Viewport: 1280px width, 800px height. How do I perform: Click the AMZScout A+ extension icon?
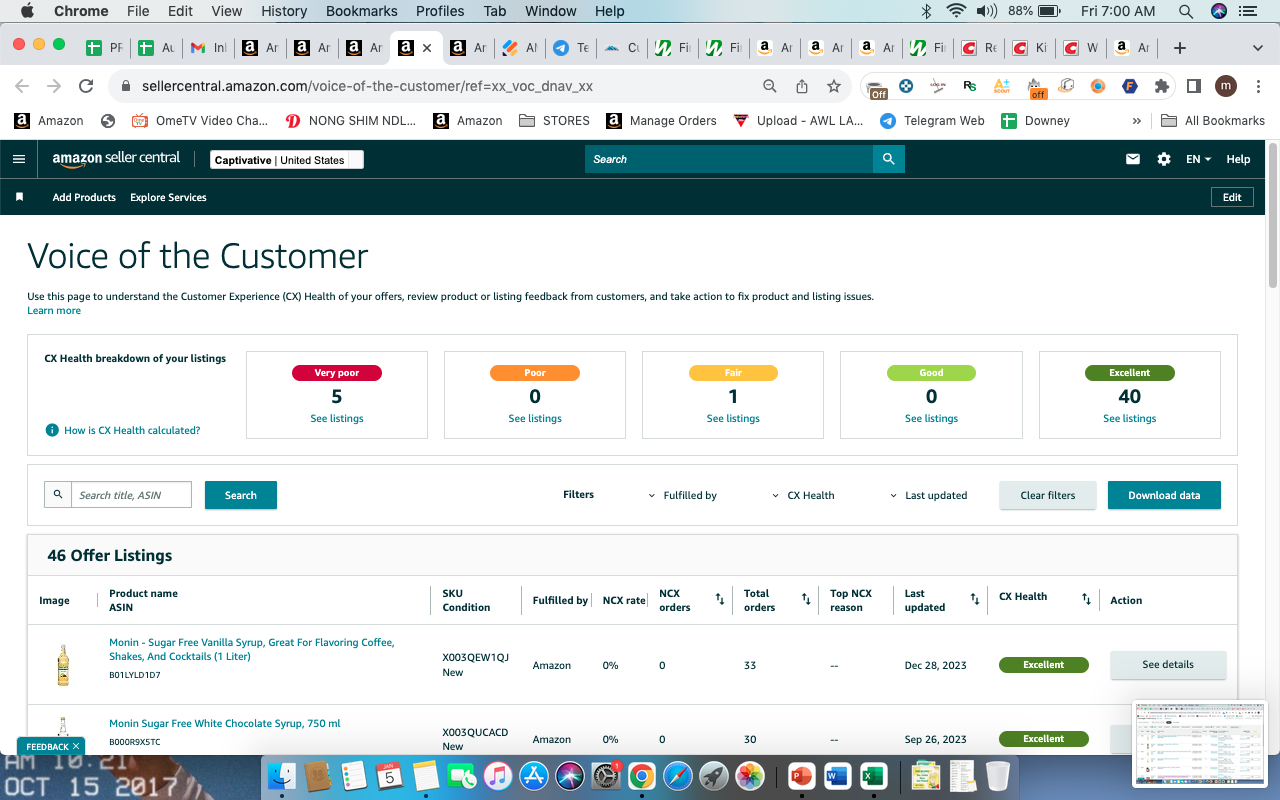[x=1001, y=86]
